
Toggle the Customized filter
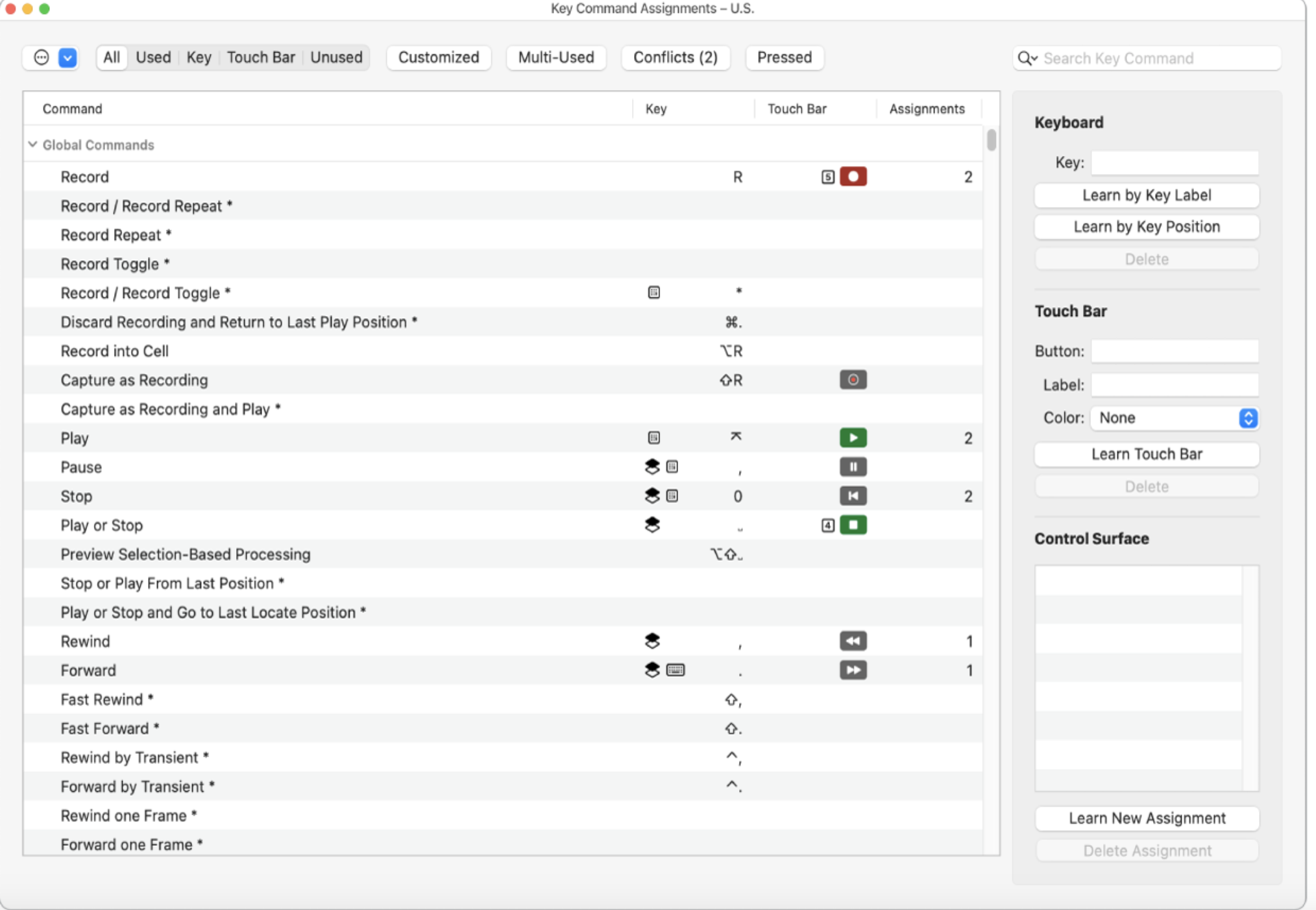point(439,58)
